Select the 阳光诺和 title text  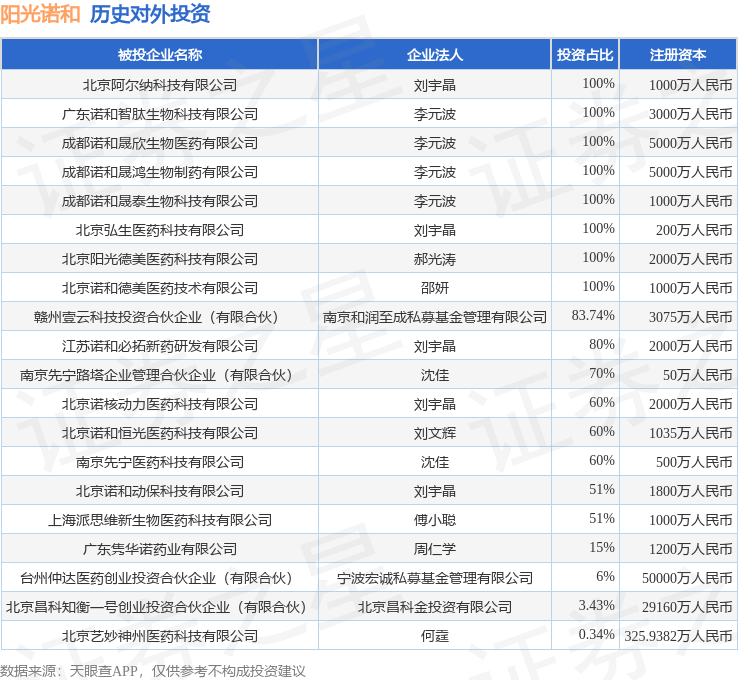(40, 14)
